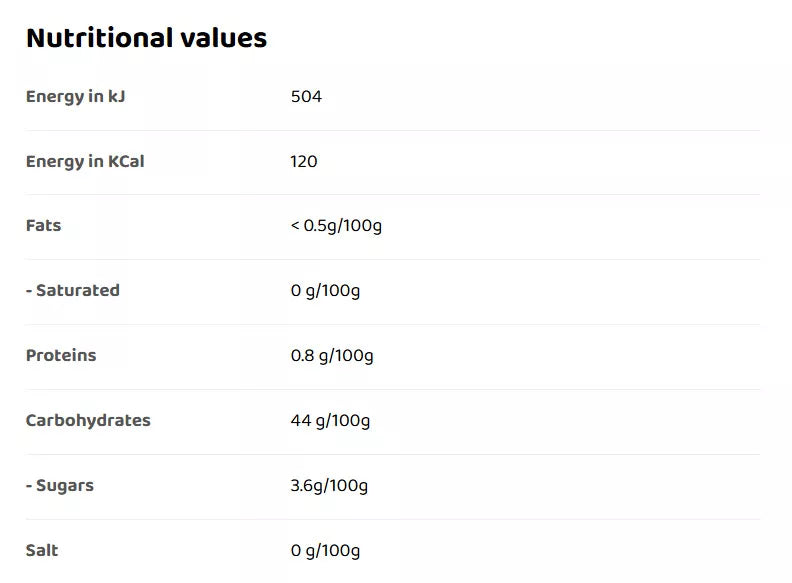
Task: Click the '- Sugars' row label
Action: (60, 485)
